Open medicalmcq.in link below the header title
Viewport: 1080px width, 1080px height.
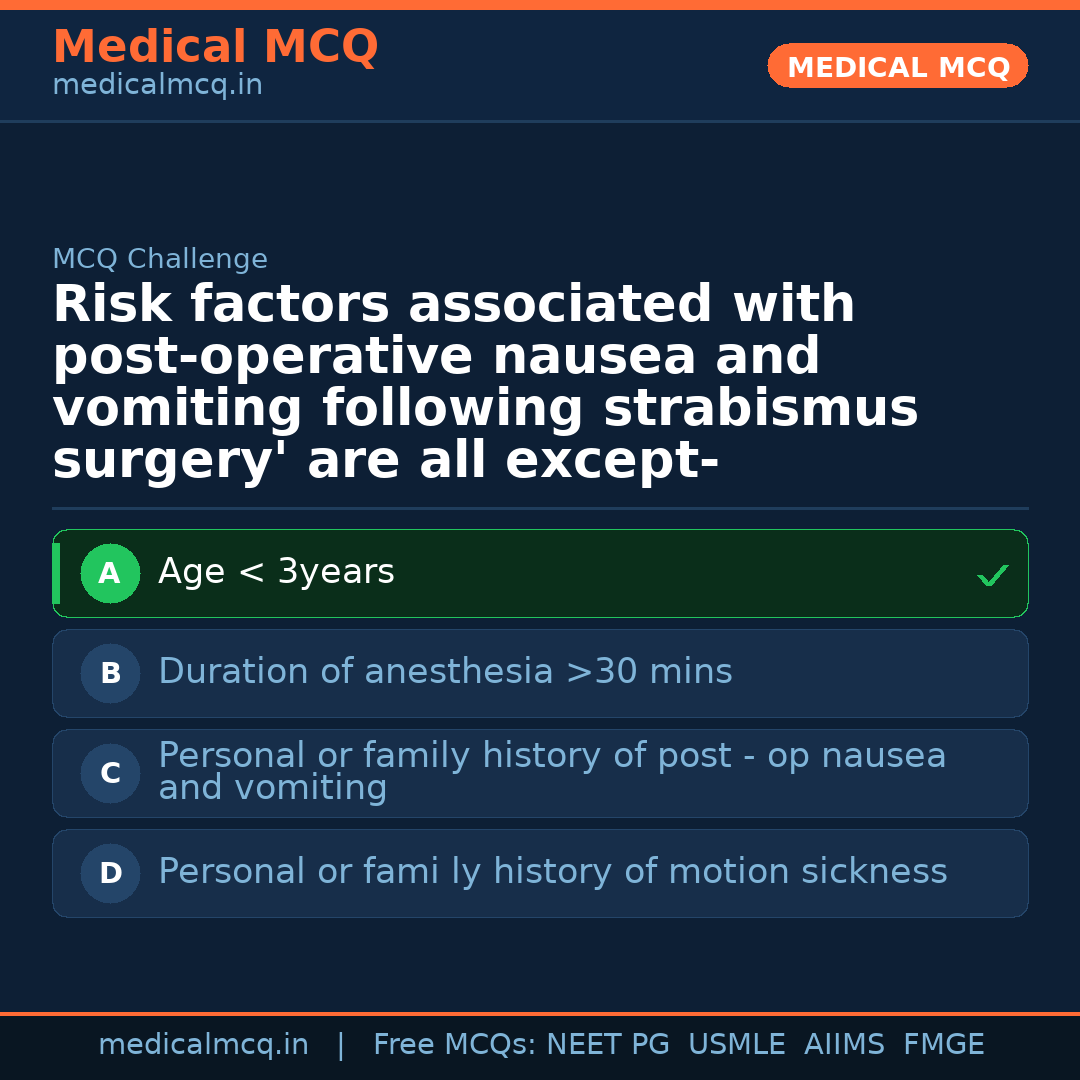pyautogui.click(x=157, y=86)
